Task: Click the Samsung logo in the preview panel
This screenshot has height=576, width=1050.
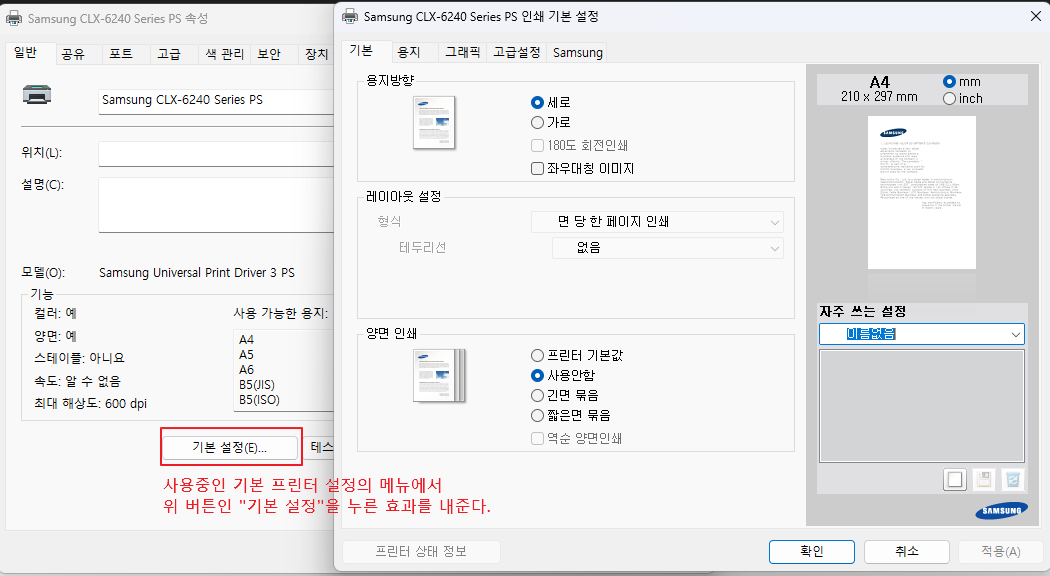Action: tap(1001, 511)
